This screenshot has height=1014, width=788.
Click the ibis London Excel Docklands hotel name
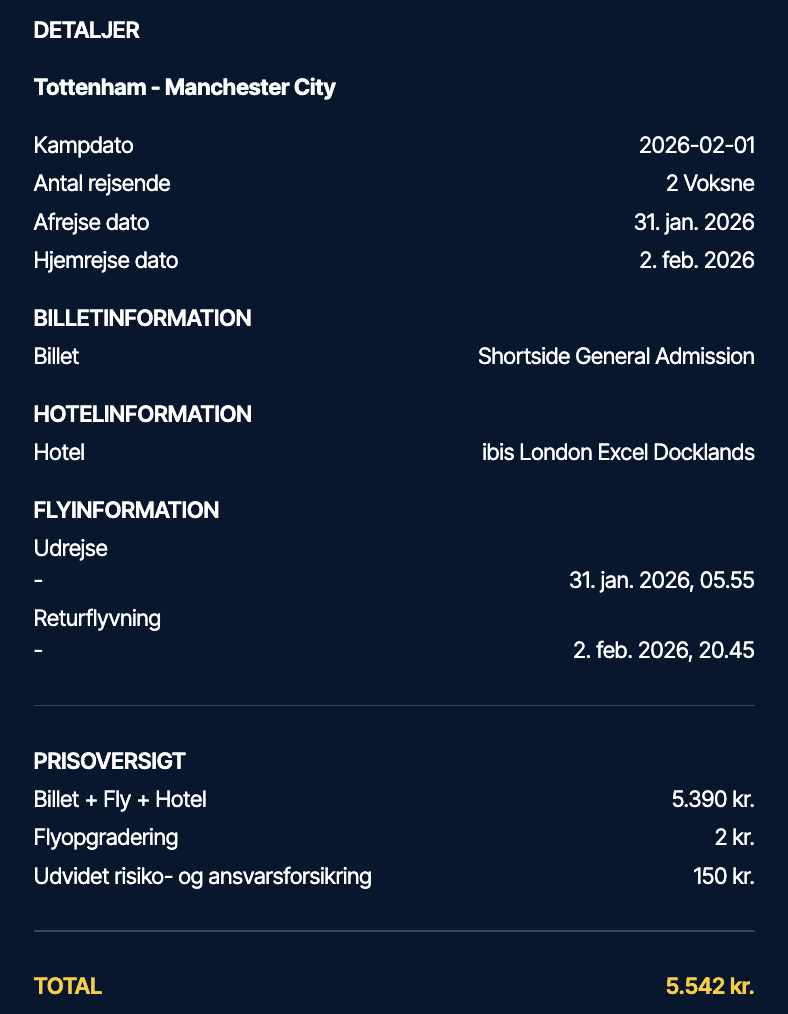click(x=618, y=452)
